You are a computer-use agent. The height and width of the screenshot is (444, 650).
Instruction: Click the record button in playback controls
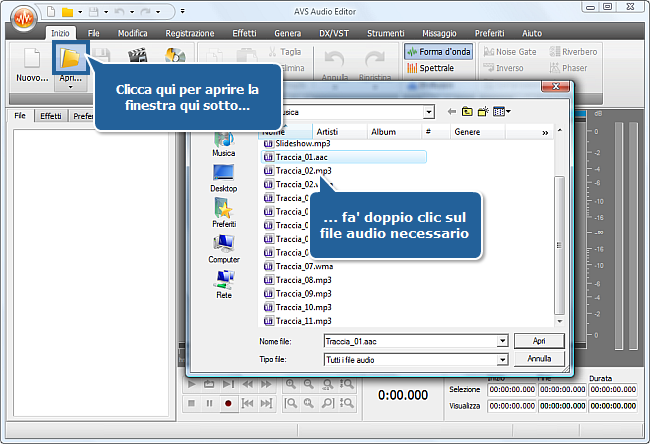coord(229,403)
